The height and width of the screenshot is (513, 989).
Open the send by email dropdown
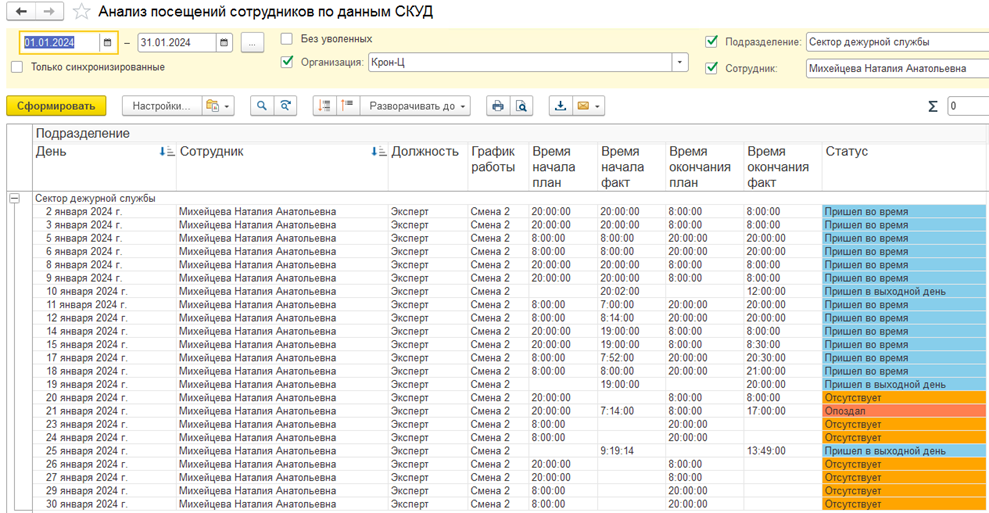coord(589,106)
